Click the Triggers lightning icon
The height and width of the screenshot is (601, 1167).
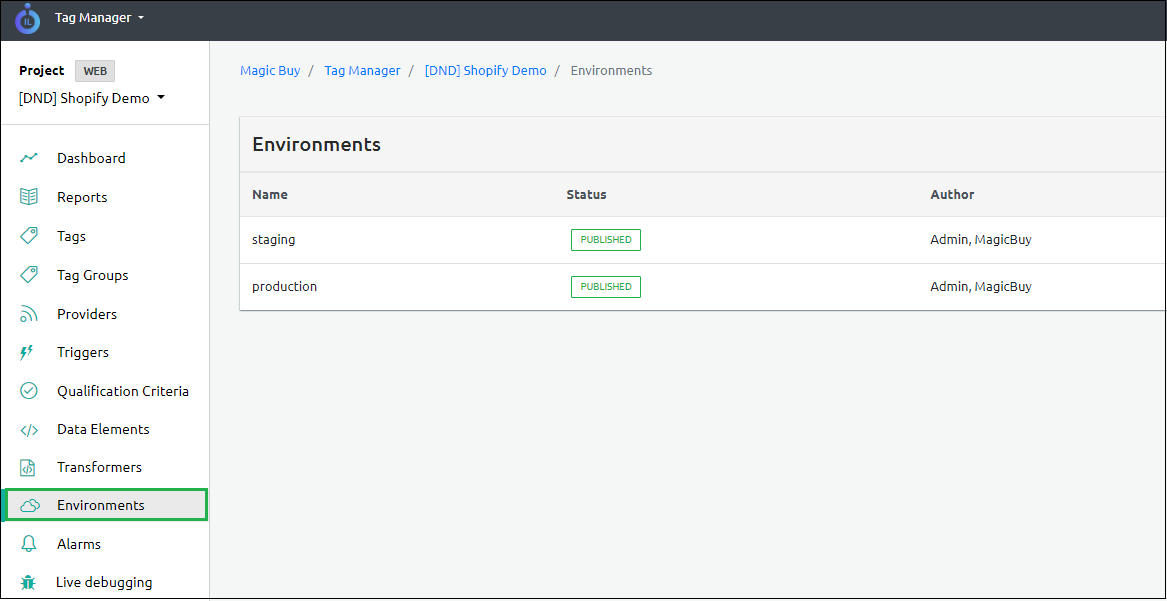27,352
